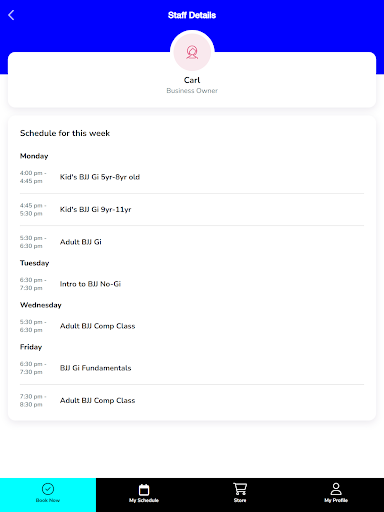Go back using the left chevron
The image size is (384, 512).
[x=11, y=15]
